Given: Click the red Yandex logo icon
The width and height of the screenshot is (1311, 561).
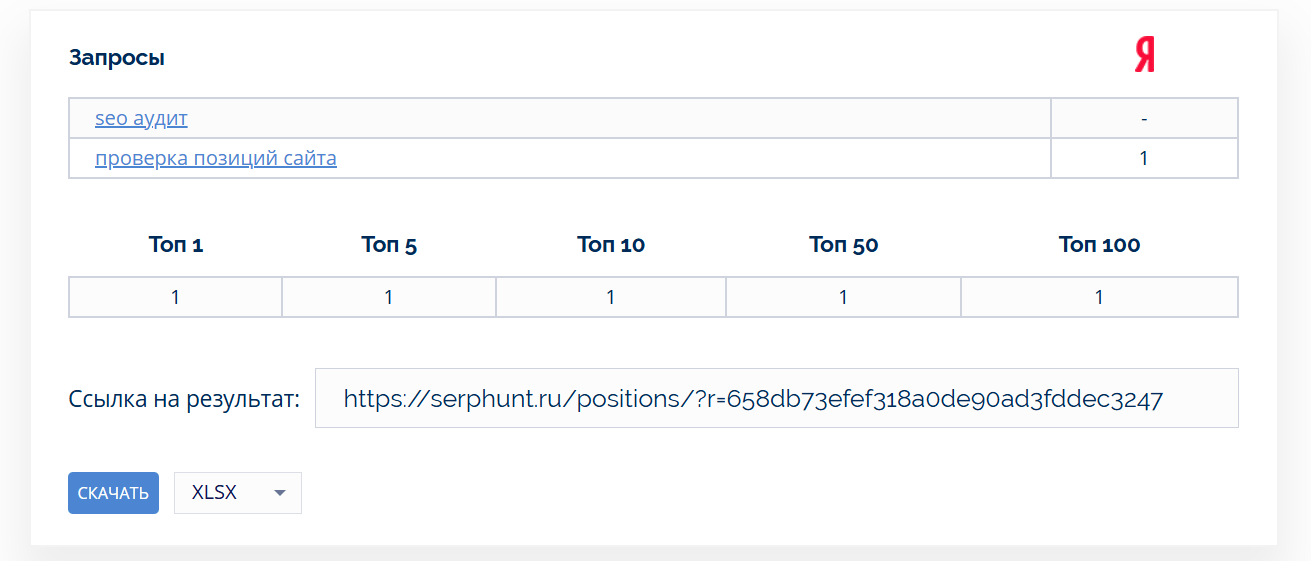Looking at the screenshot, I should 1144,56.
